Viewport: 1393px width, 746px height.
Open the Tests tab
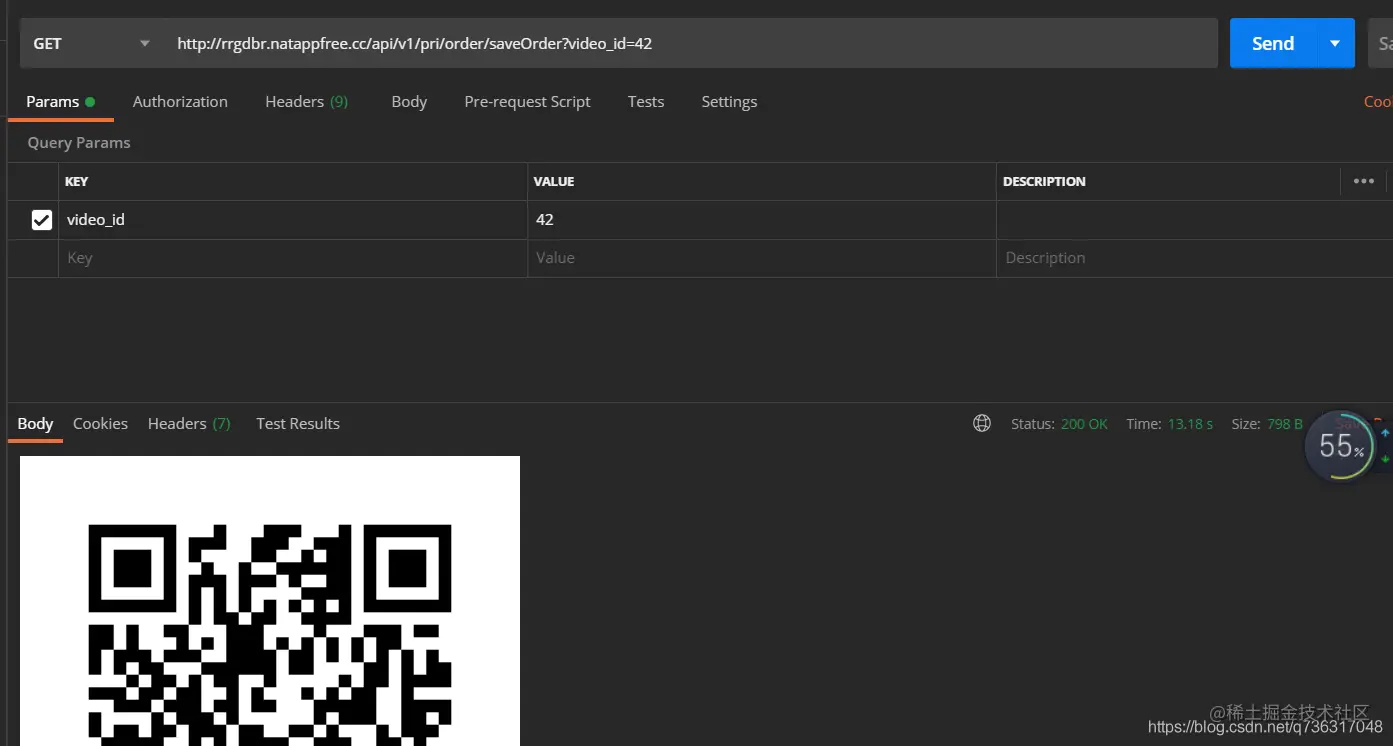tap(646, 102)
